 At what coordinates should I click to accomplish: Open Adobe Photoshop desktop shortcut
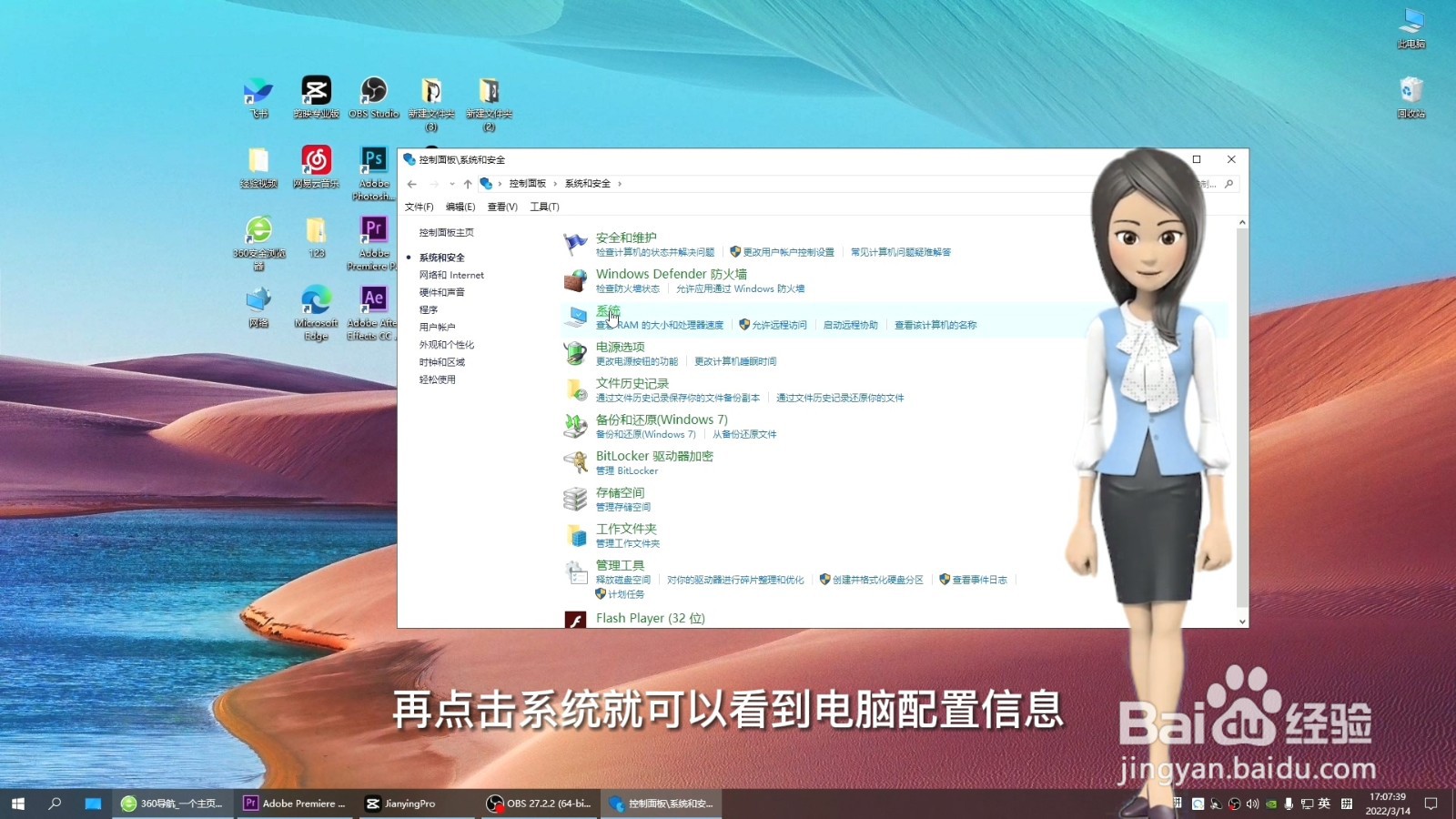(x=374, y=174)
